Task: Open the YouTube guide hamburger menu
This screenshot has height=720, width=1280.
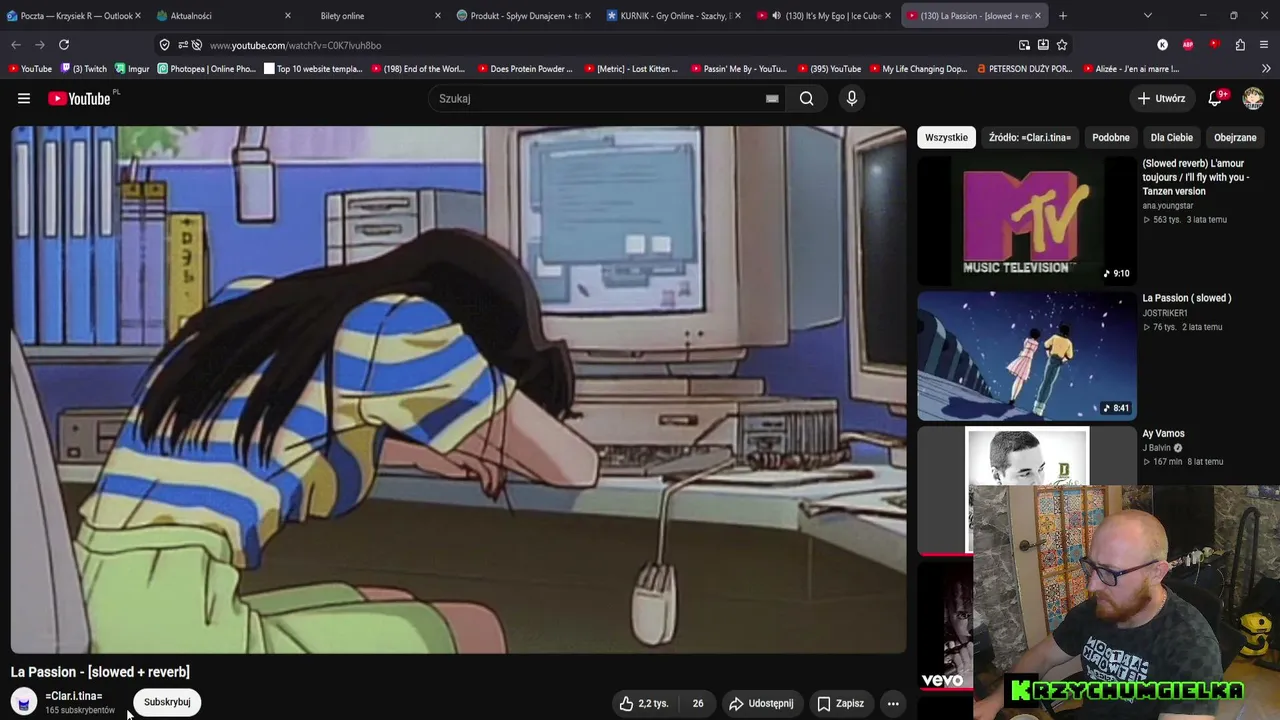Action: 24,98
